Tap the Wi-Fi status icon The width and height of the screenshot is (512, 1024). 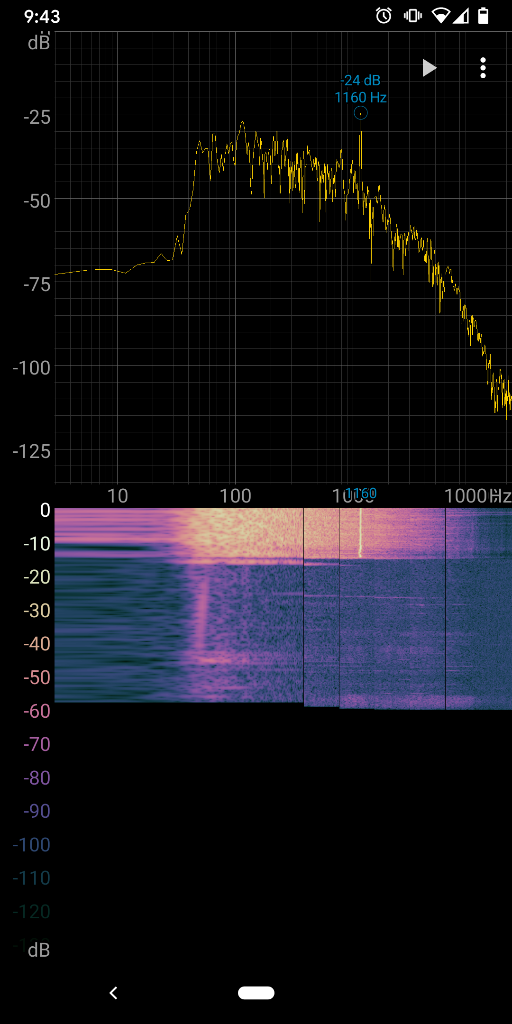click(441, 16)
